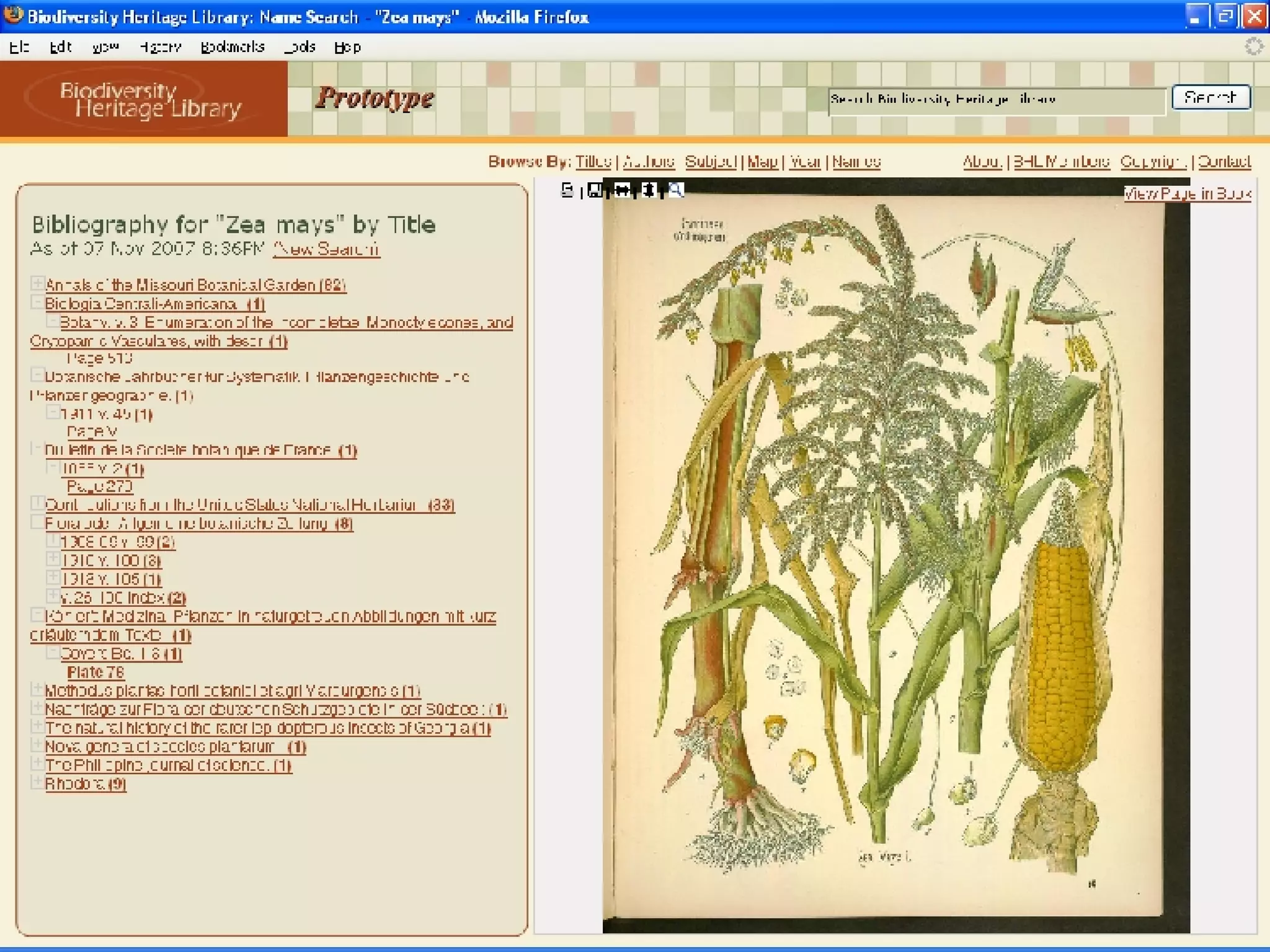Expand Annals of the Missouri Botanical Garden

pyautogui.click(x=37, y=284)
